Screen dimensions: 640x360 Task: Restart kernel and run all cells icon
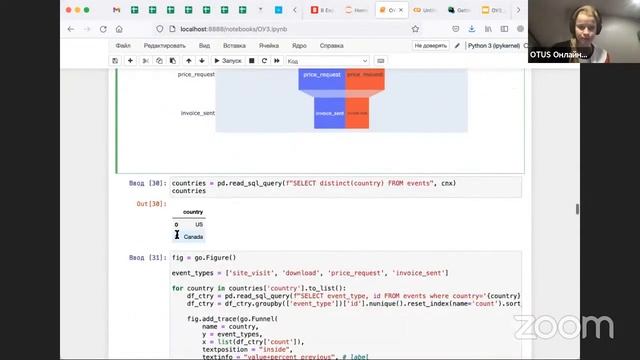coord(277,61)
